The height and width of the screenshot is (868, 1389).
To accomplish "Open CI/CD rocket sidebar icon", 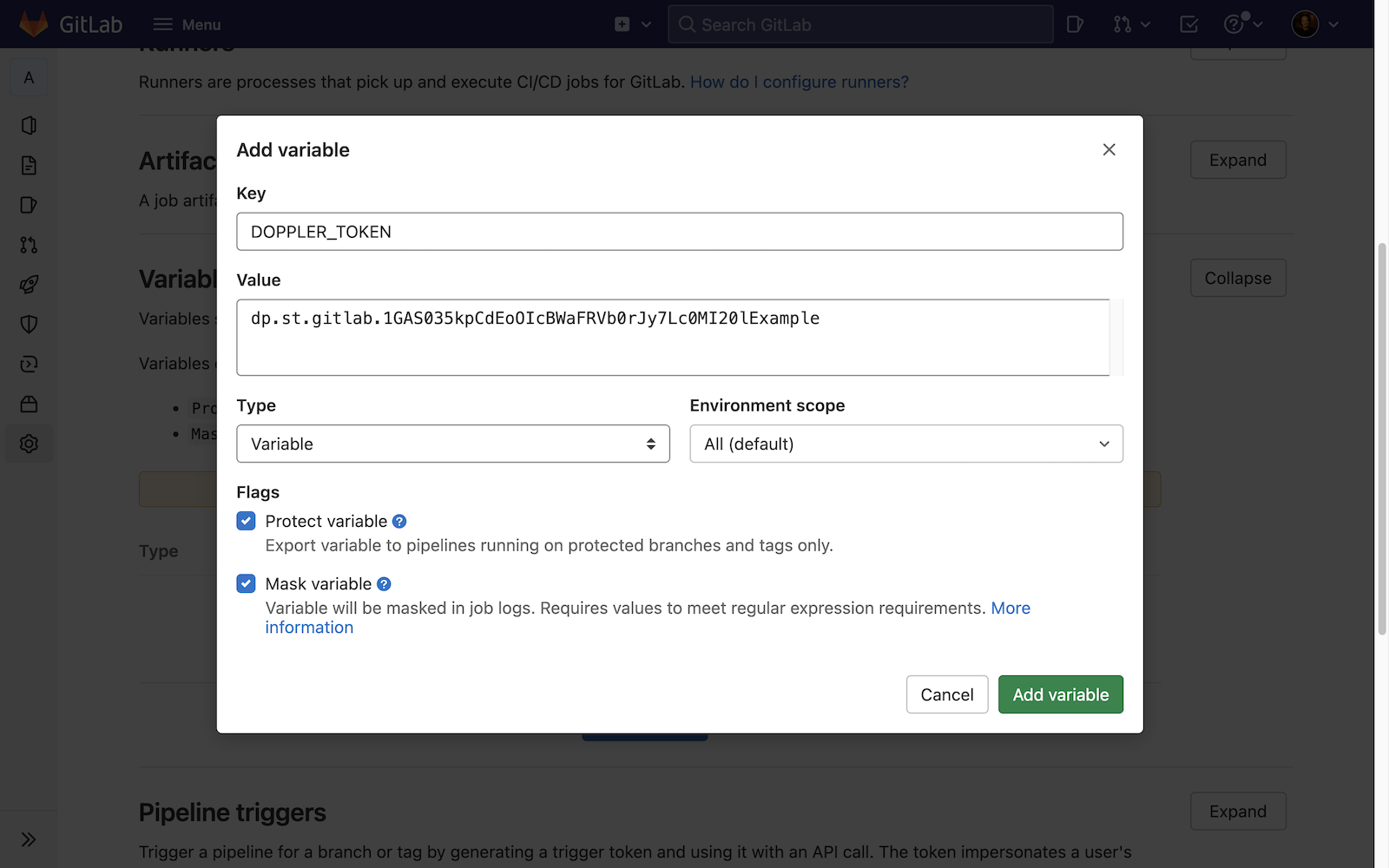I will coord(29,285).
